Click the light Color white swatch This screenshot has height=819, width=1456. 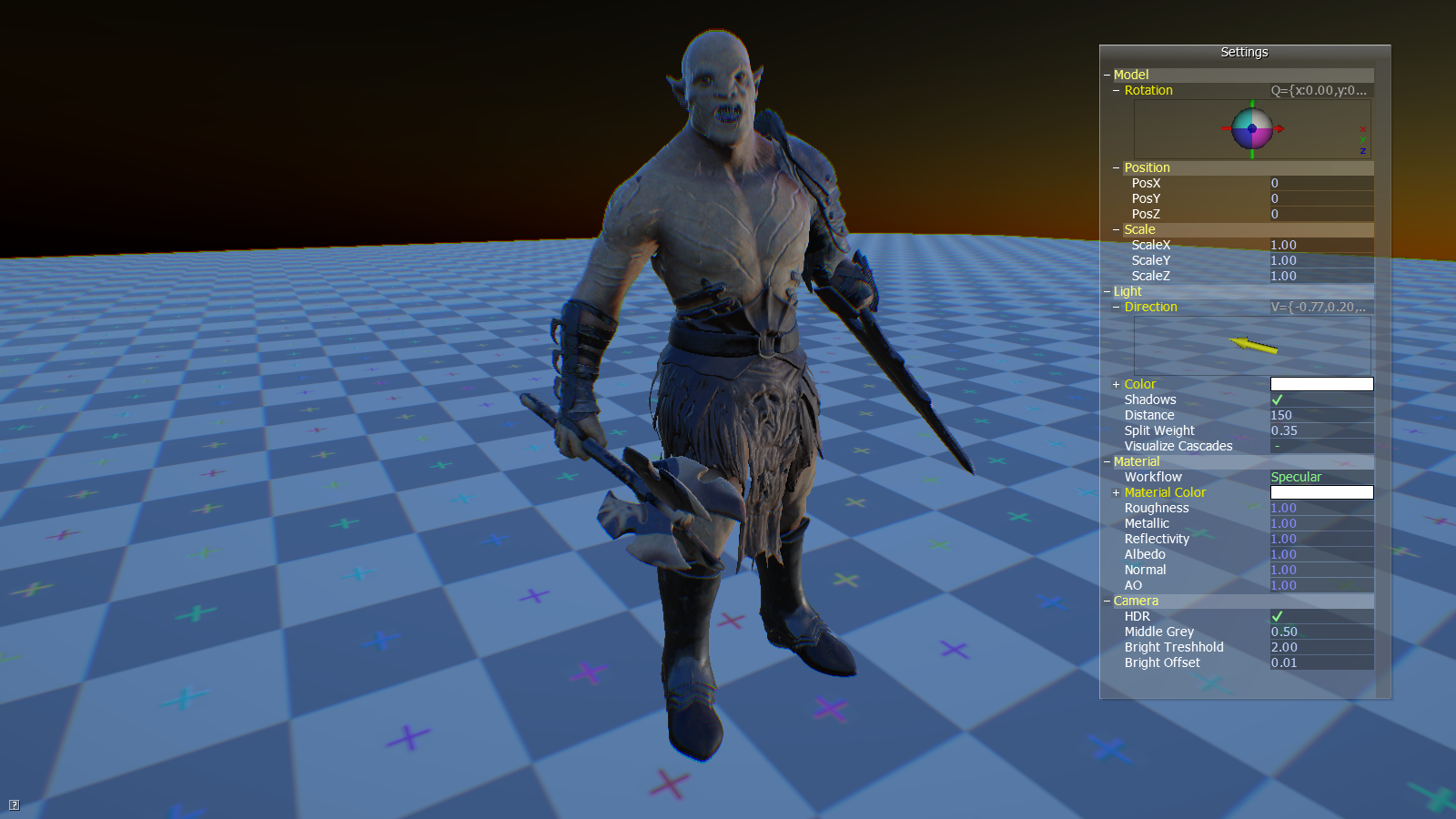[1322, 384]
